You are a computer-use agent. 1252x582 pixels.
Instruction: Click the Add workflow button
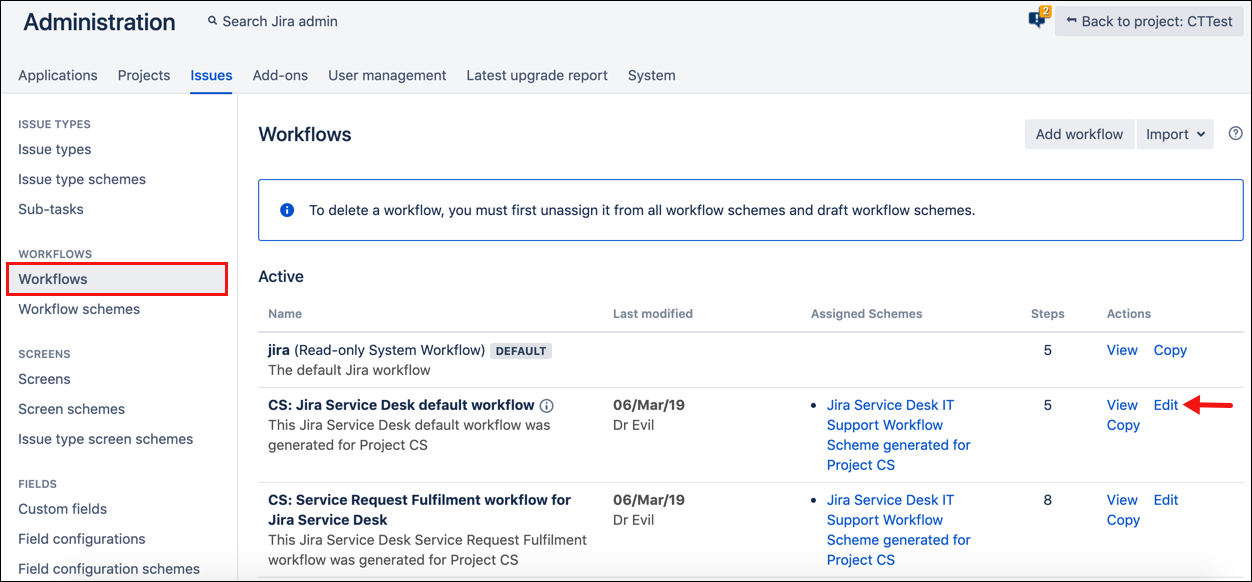1080,134
